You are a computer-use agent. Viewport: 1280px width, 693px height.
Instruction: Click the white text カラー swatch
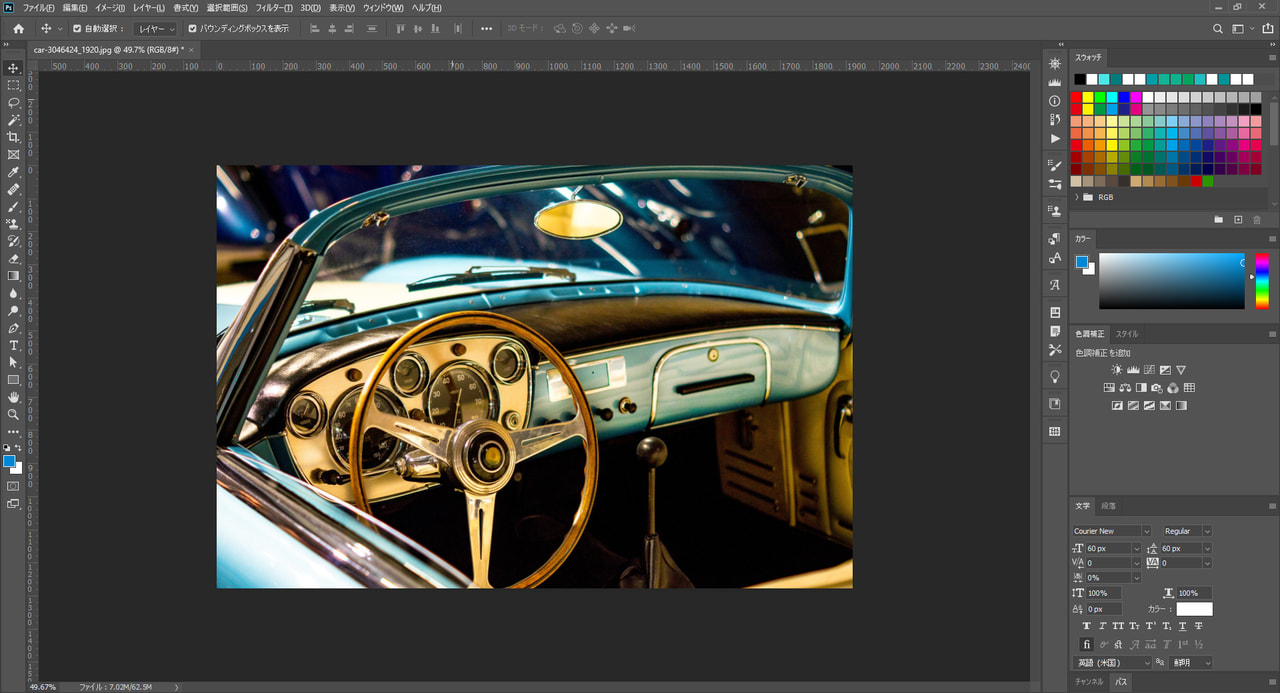click(1194, 609)
